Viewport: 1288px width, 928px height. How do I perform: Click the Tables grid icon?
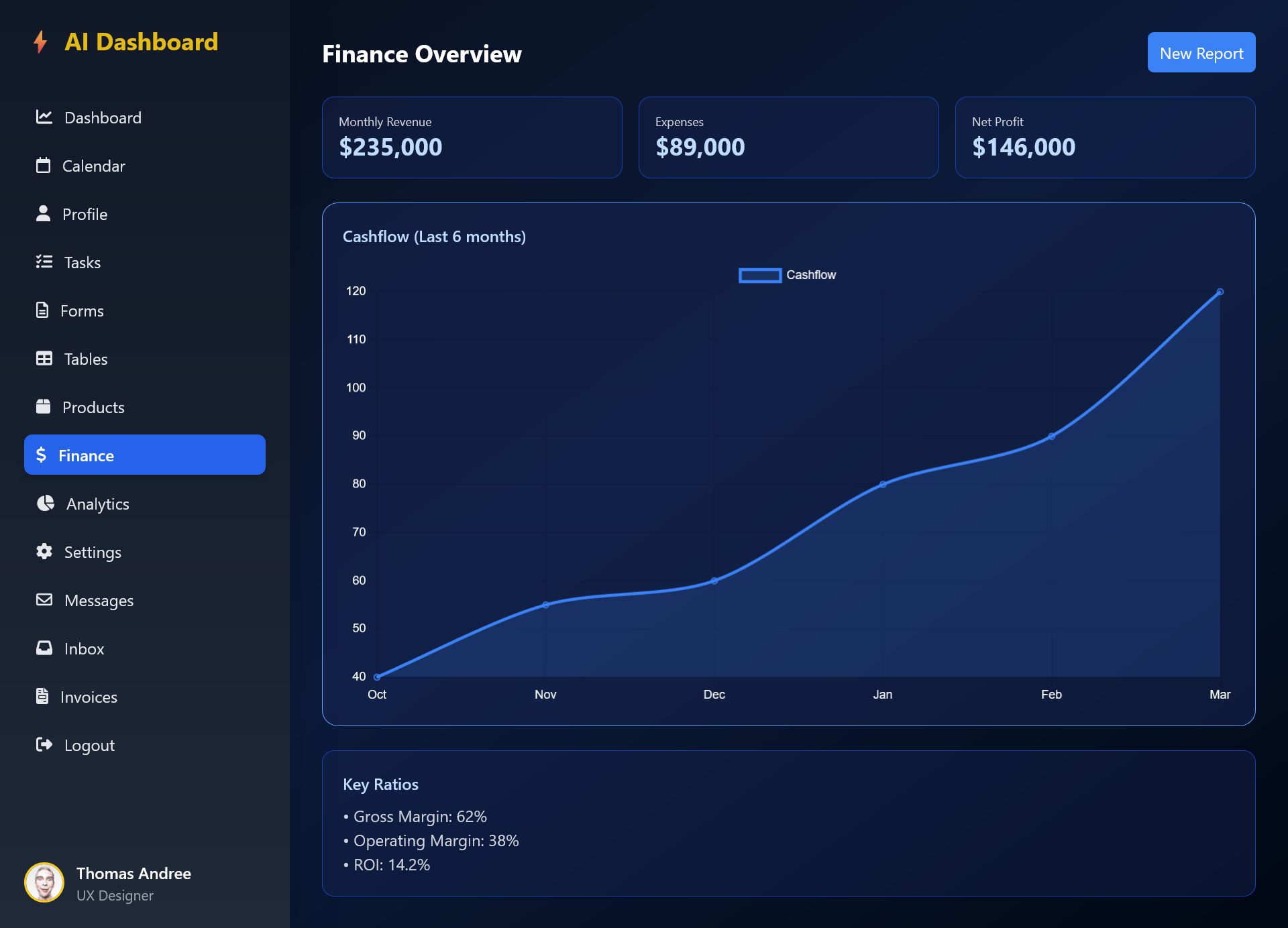point(44,359)
